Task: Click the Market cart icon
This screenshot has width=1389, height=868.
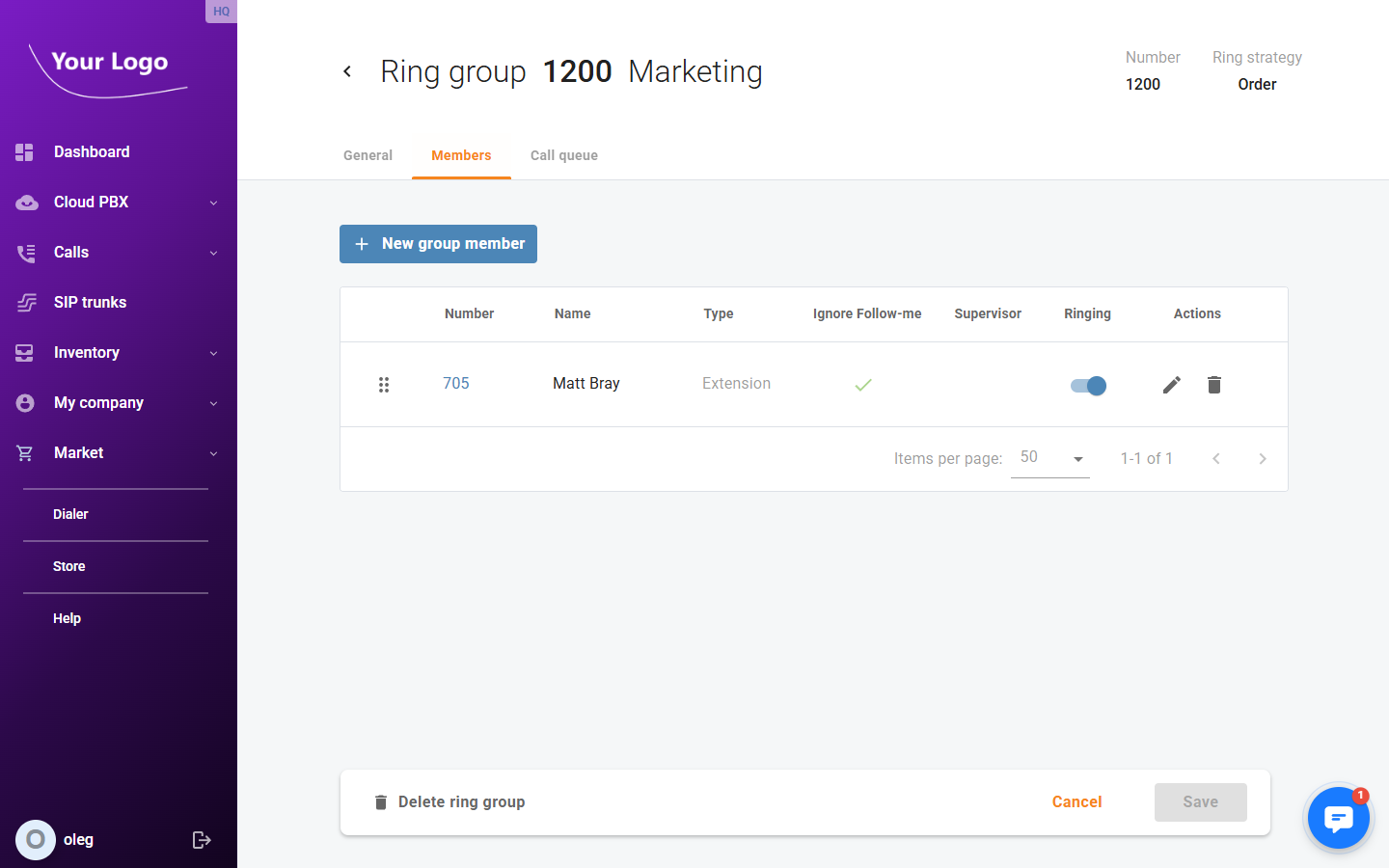Action: pos(26,452)
